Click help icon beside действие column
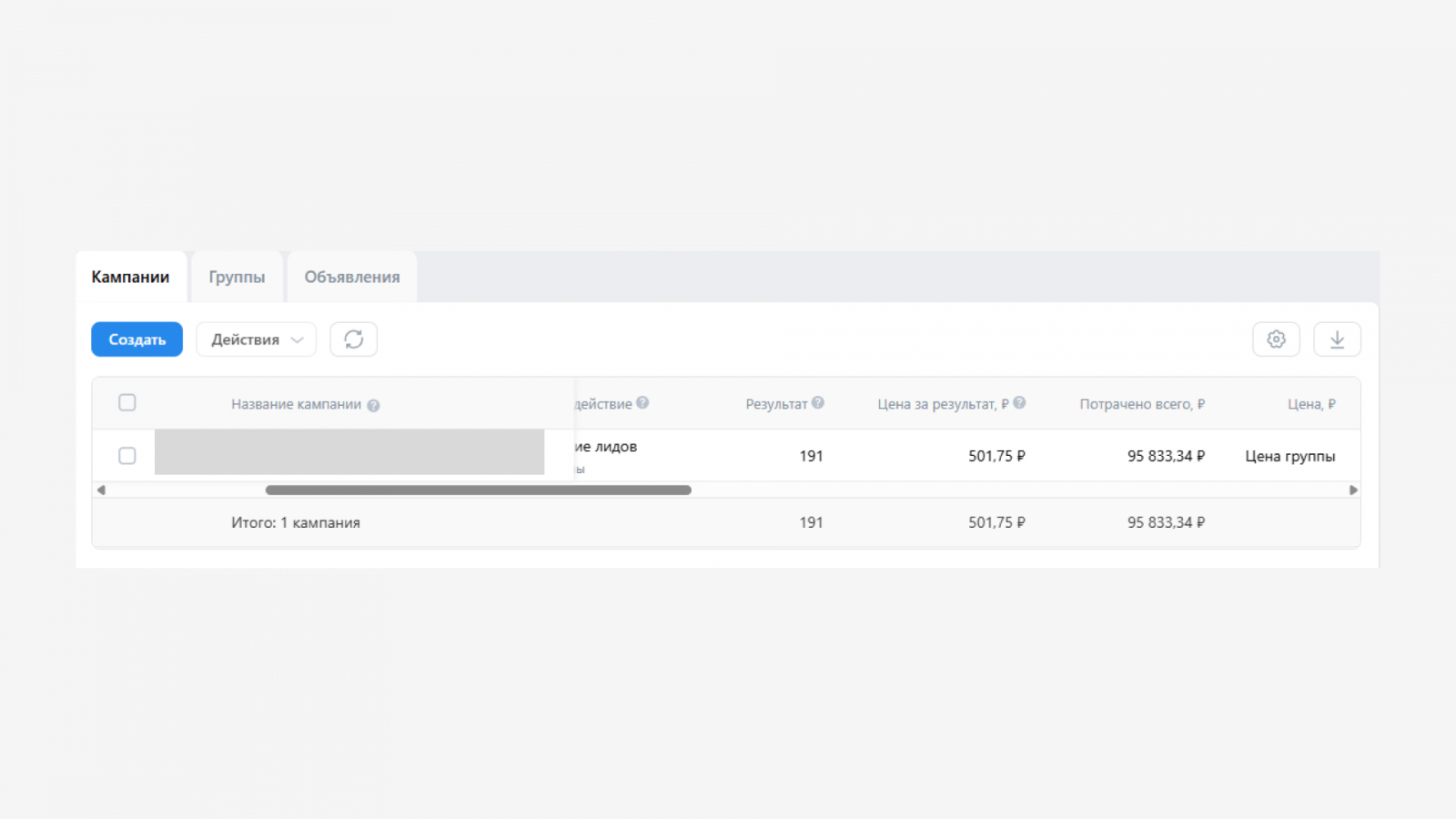Image resolution: width=1456 pixels, height=819 pixels. click(x=642, y=403)
